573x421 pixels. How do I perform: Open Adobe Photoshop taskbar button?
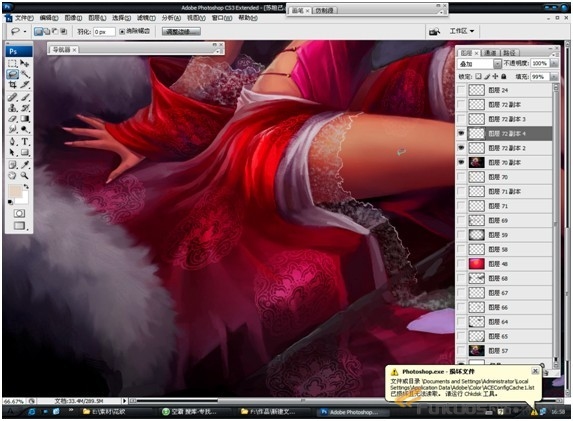coord(350,412)
